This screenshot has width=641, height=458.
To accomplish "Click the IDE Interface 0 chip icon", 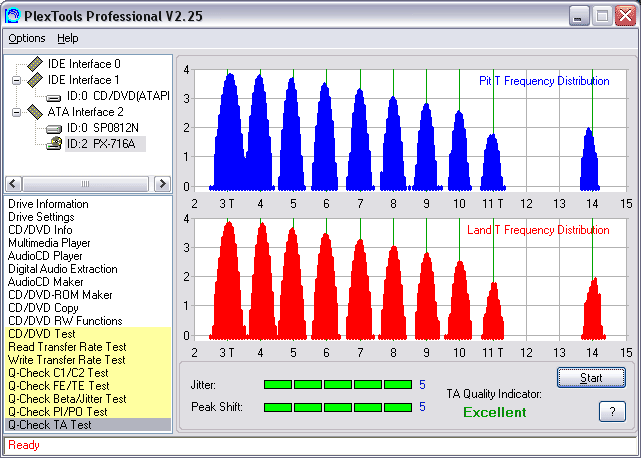I will coord(36,64).
